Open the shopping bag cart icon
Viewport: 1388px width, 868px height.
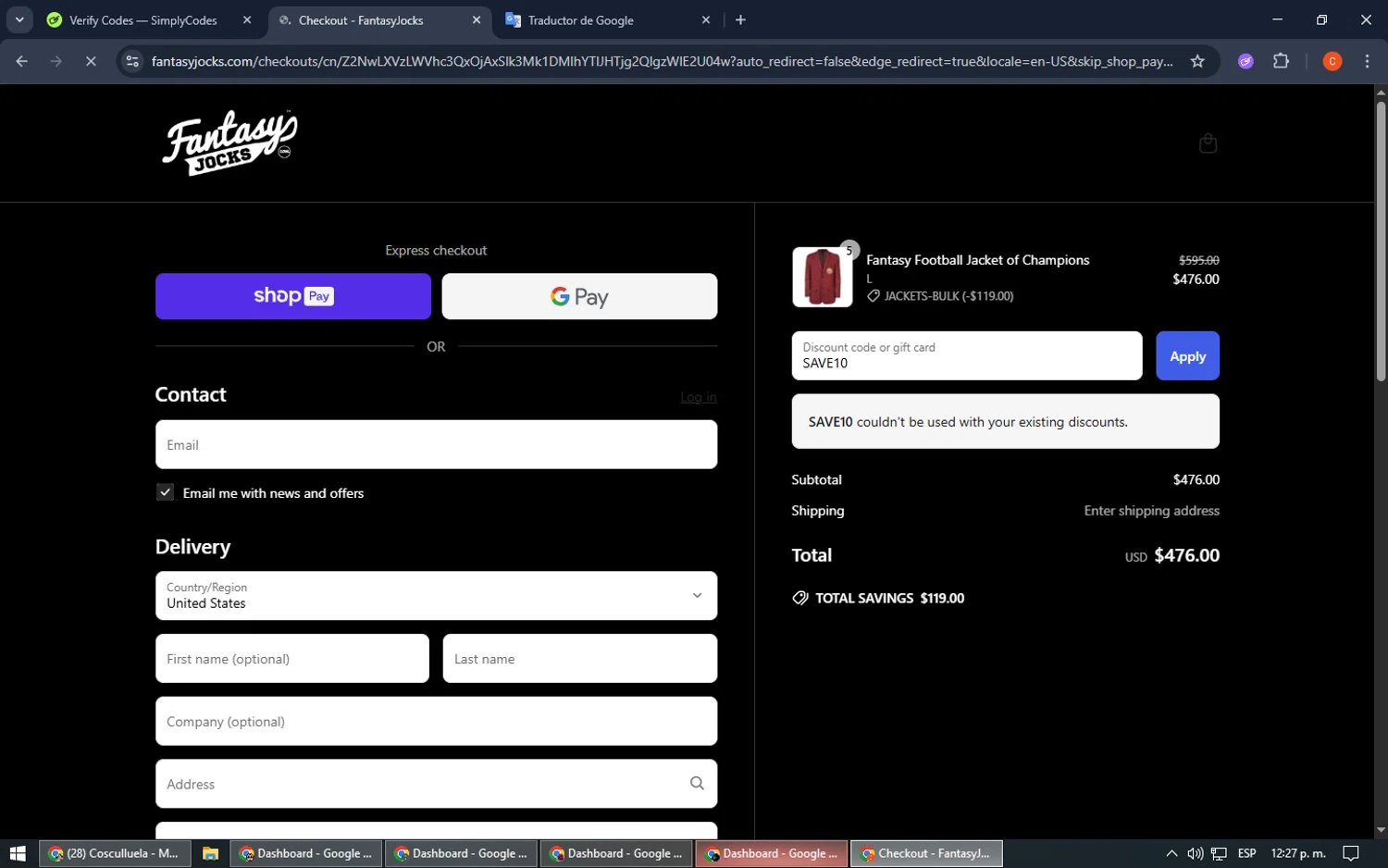pos(1208,143)
